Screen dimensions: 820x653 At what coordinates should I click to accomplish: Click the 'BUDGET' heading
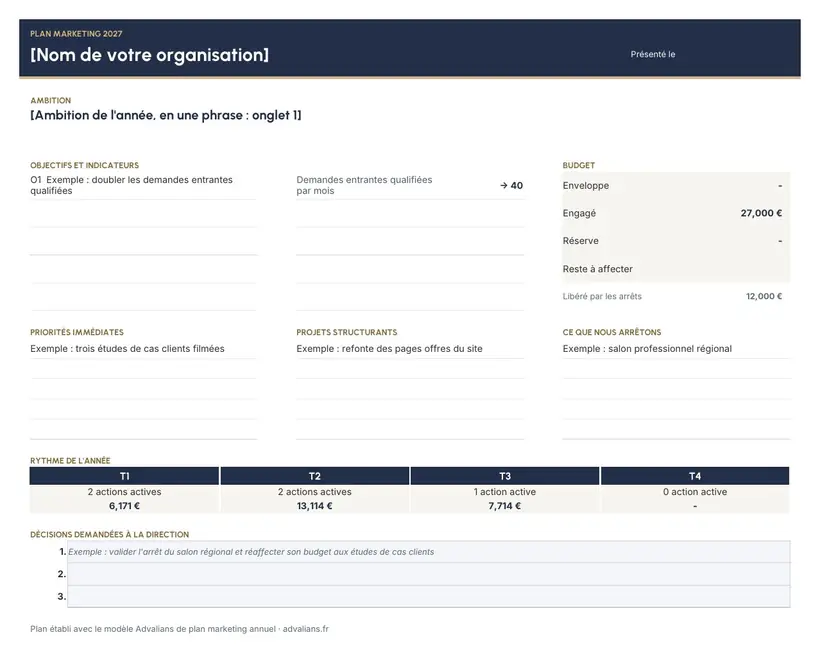[579, 165]
